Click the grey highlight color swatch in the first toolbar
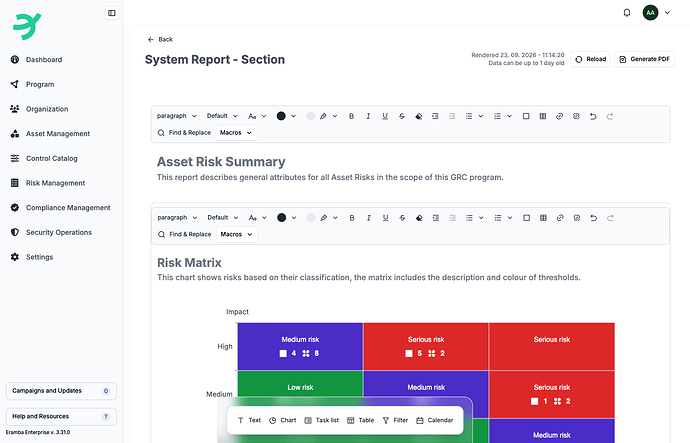690x443 pixels. (310, 116)
